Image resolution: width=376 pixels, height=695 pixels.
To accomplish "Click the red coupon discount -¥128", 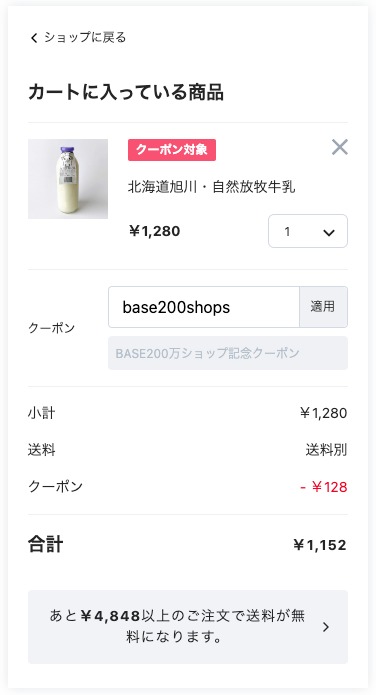I will click(324, 487).
